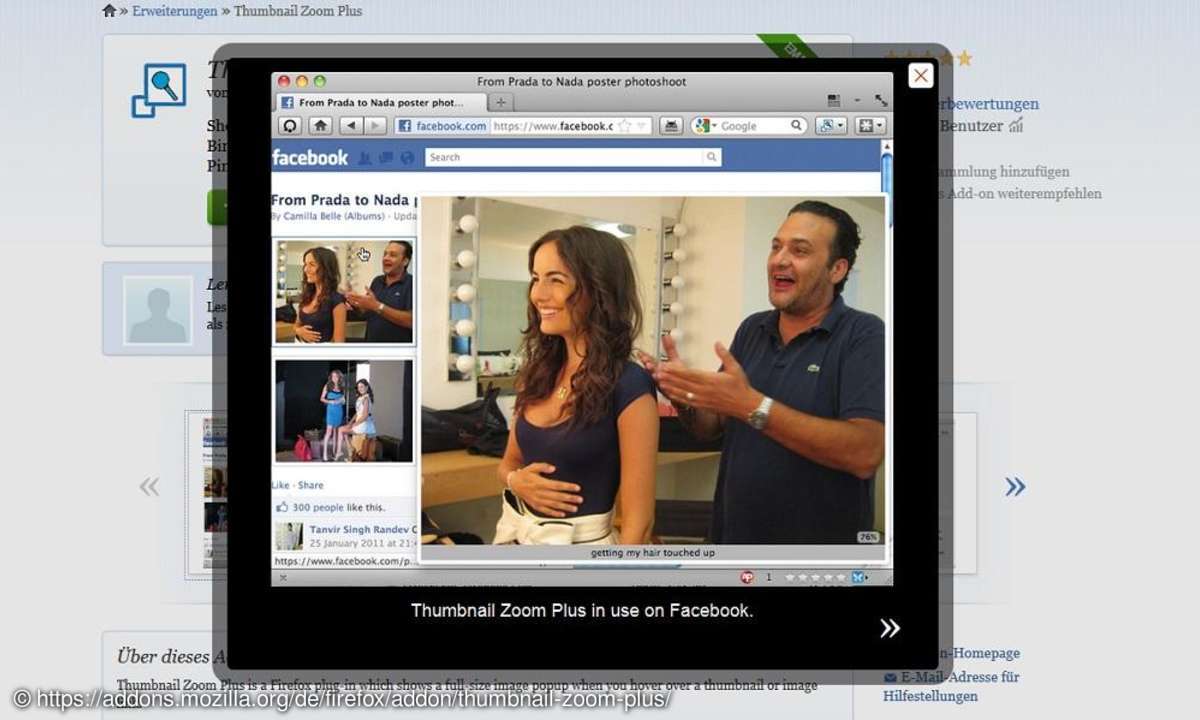Click the Like link under the photos
The height and width of the screenshot is (720, 1200).
281,485
